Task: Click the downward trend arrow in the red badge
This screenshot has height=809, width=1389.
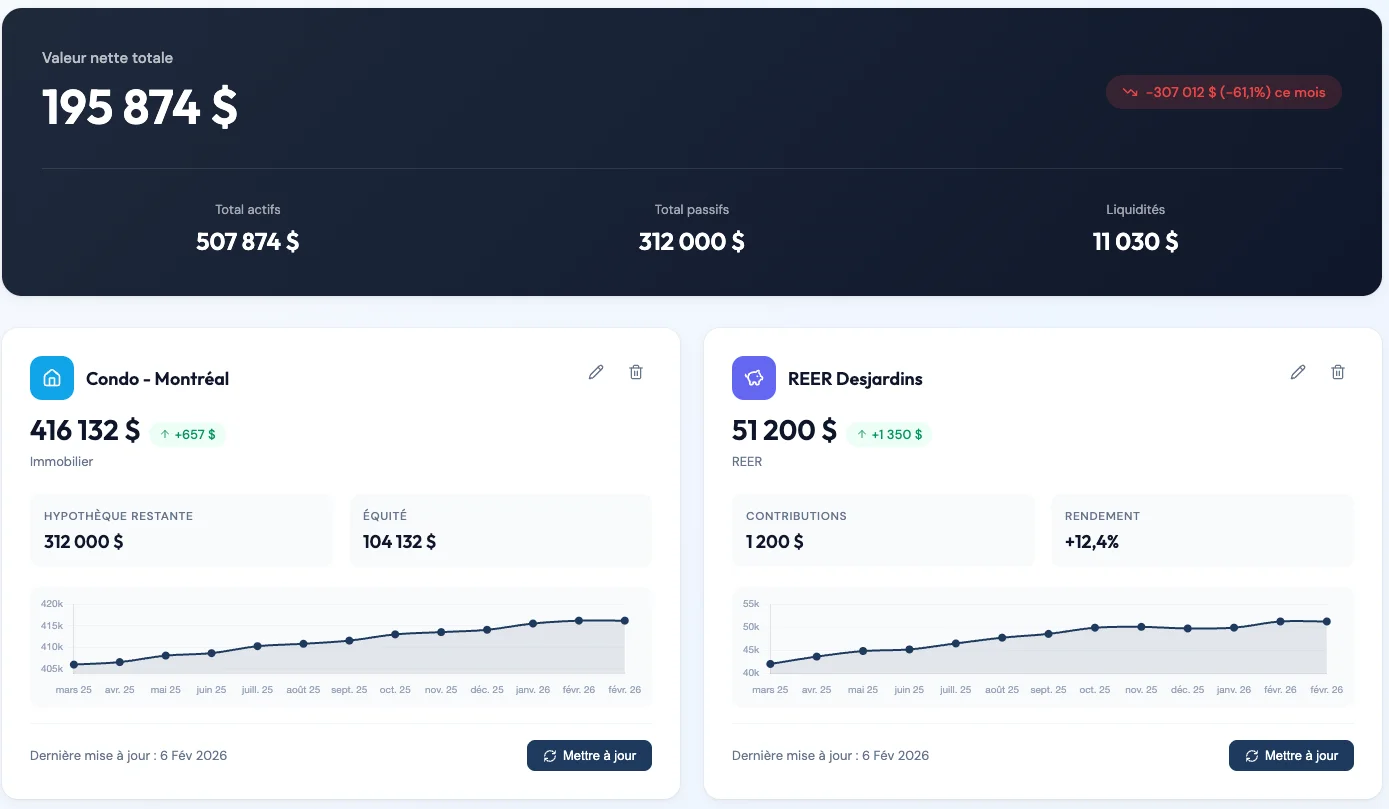Action: (1128, 91)
